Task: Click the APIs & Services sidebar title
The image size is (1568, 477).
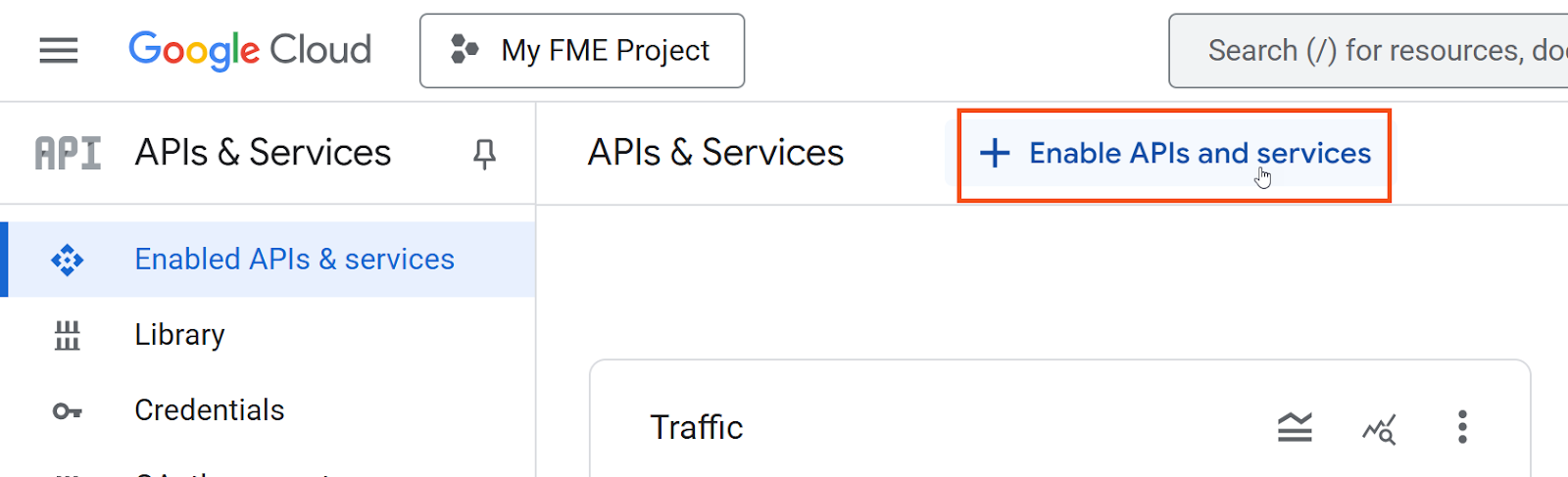Action: pos(263,153)
